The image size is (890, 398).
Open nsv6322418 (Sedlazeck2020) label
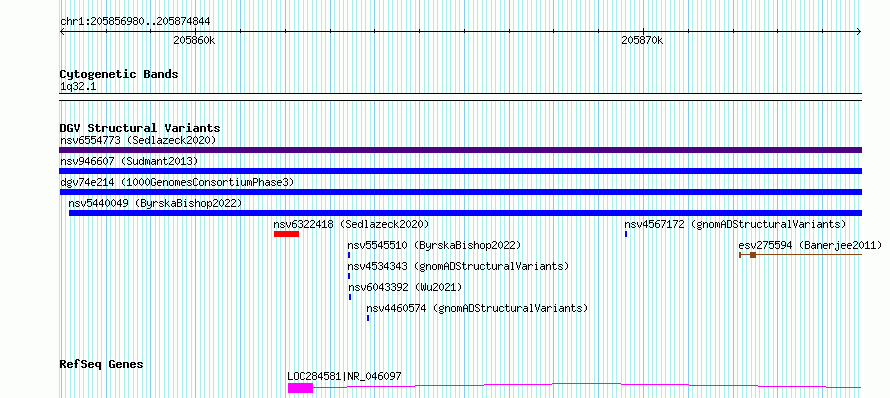[351, 224]
